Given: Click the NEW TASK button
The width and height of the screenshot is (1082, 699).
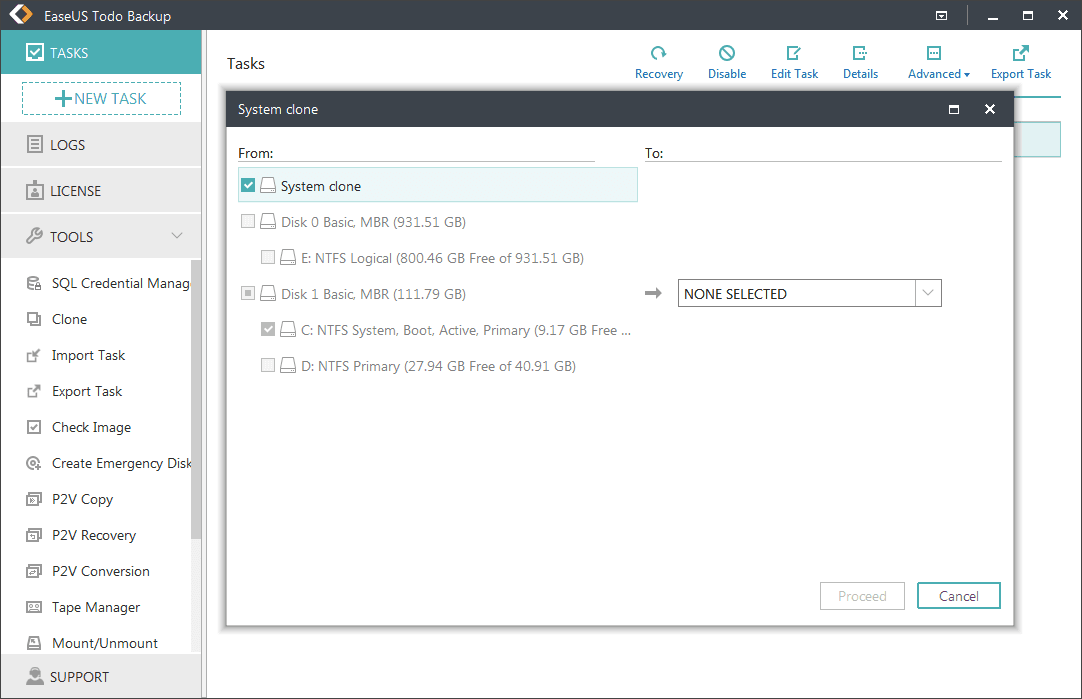Looking at the screenshot, I should tap(101, 98).
